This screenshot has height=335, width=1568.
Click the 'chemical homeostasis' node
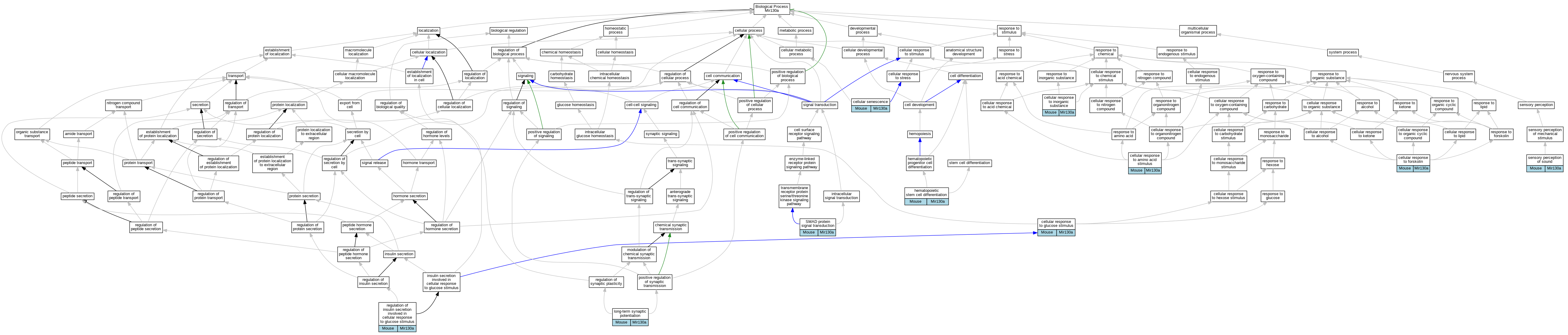(x=561, y=52)
